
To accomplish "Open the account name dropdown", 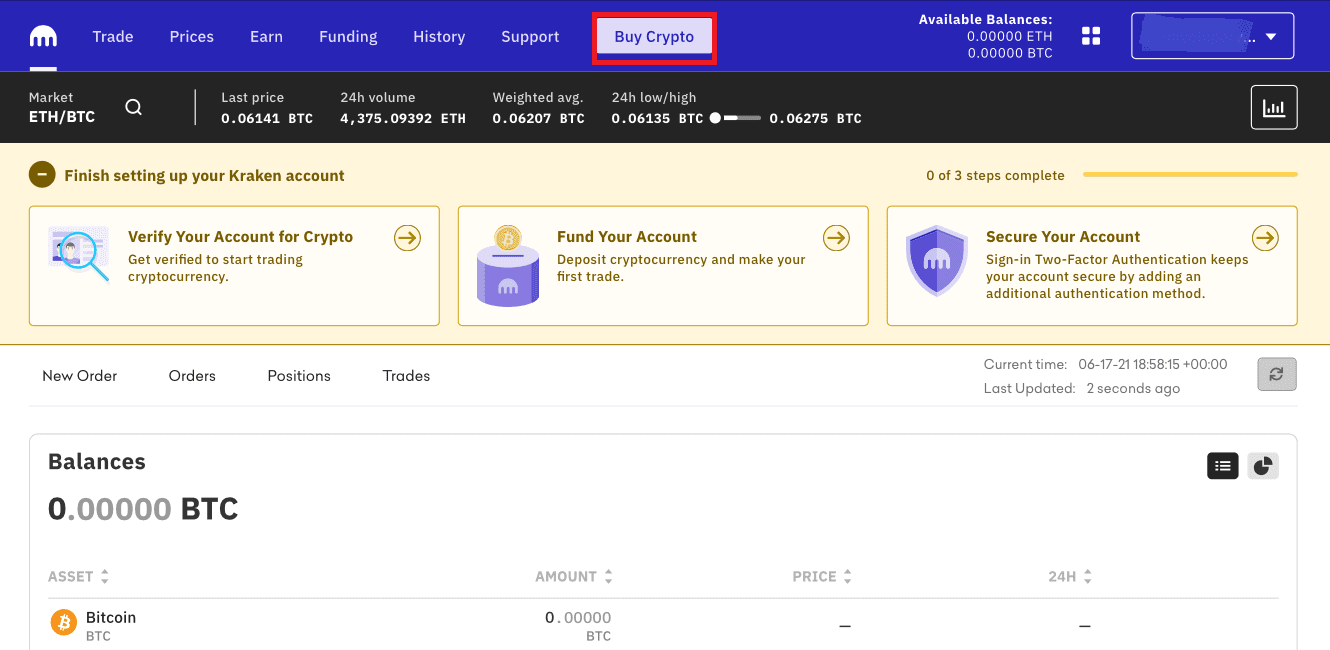I will 1212,36.
